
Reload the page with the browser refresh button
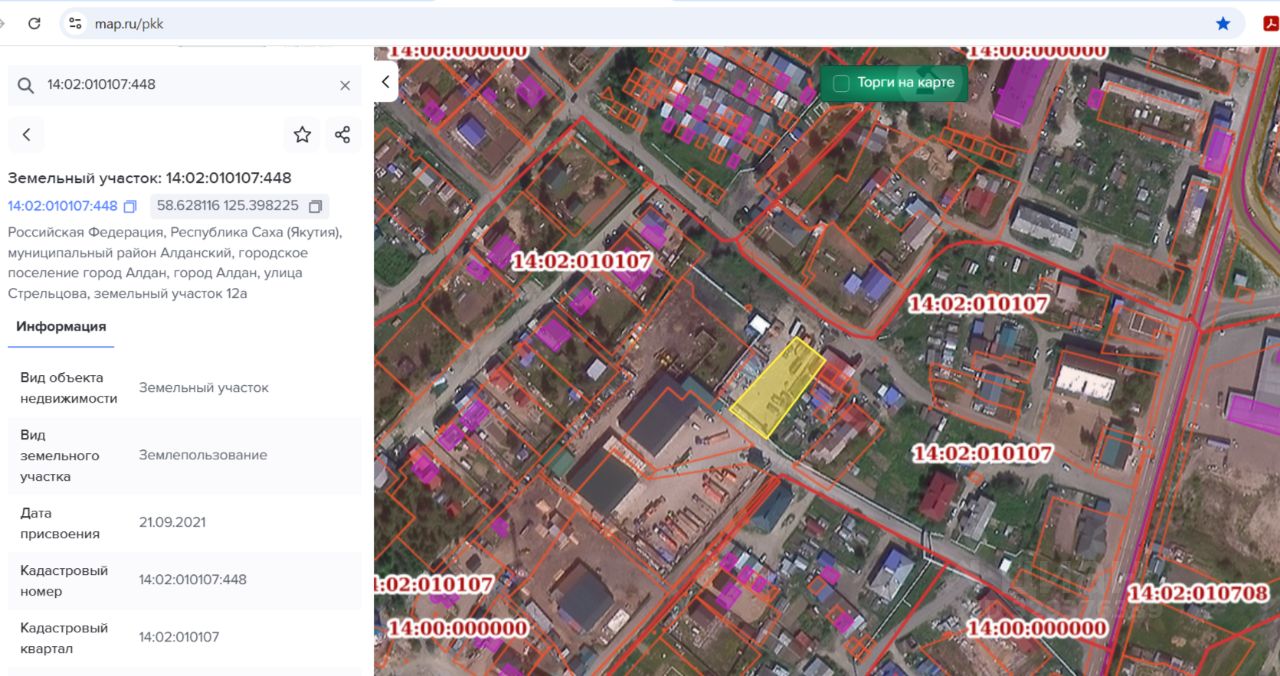(35, 23)
